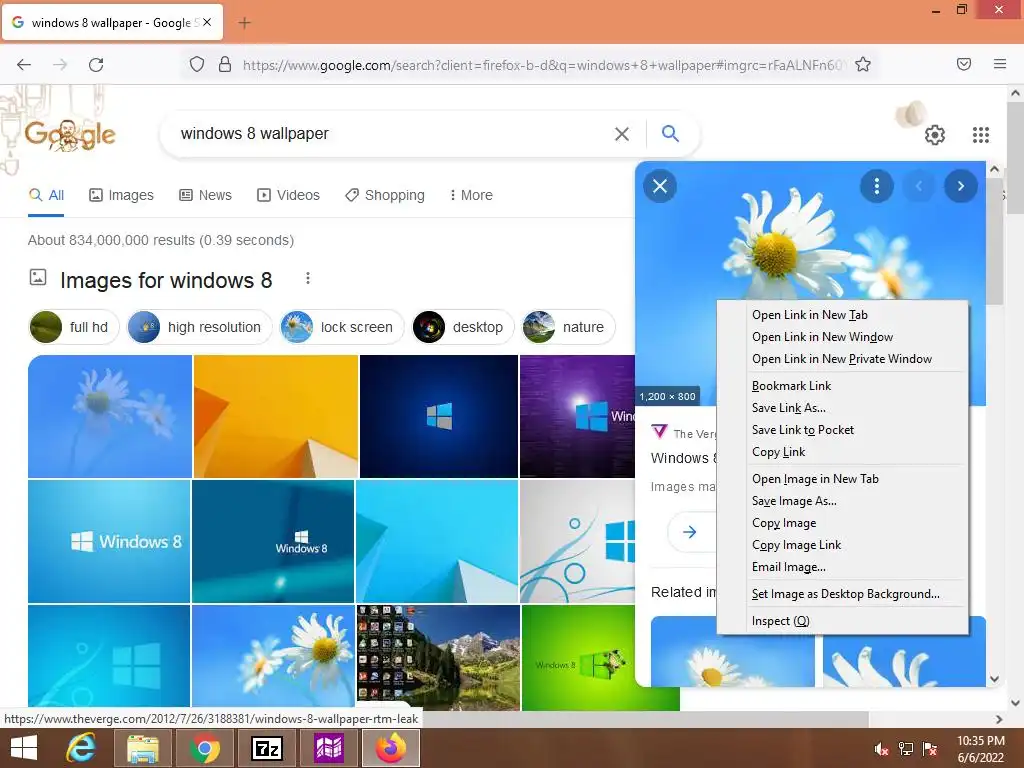1024x768 pixels.
Task: Open the purple book app in the taskbar
Action: [328, 748]
